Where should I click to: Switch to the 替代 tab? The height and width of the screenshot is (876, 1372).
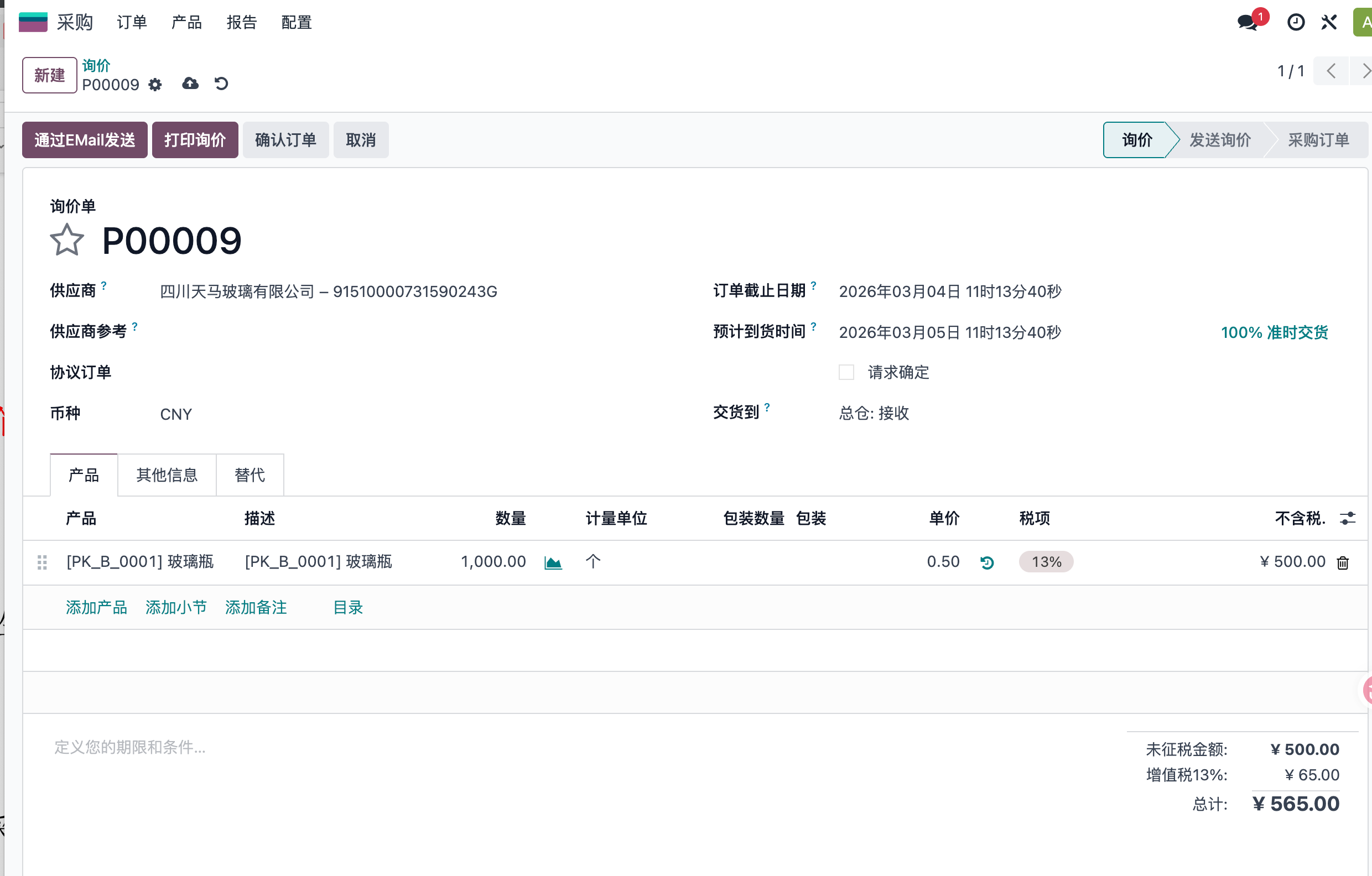tap(250, 475)
